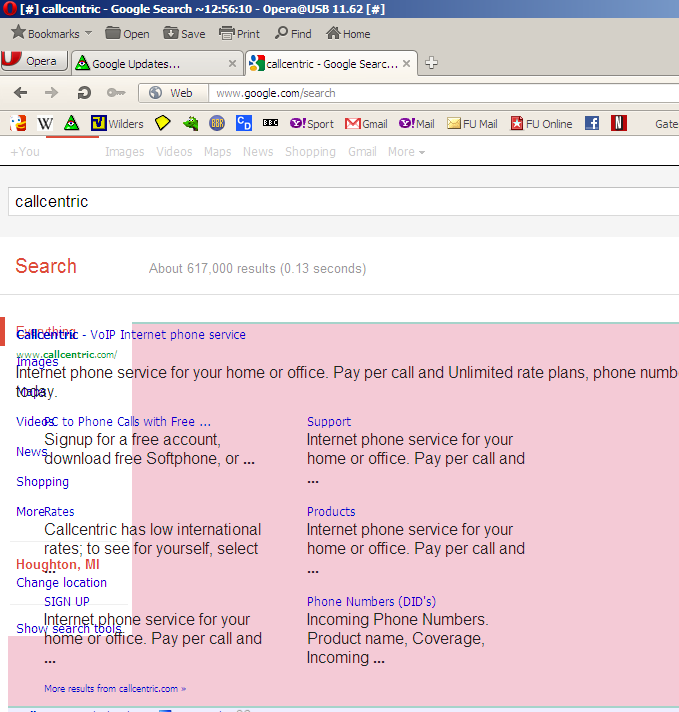This screenshot has width=679, height=712.
Task: Click More results from callcentric.com link
Action: [115, 689]
